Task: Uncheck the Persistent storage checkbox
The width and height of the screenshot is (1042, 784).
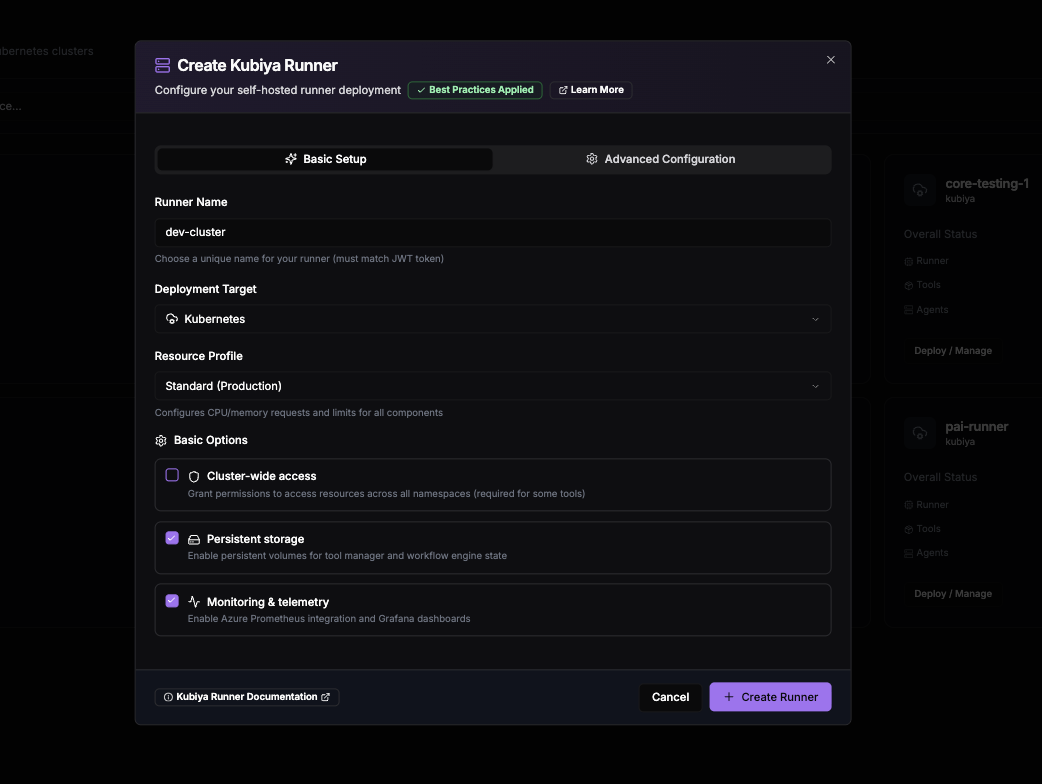Action: click(x=172, y=538)
